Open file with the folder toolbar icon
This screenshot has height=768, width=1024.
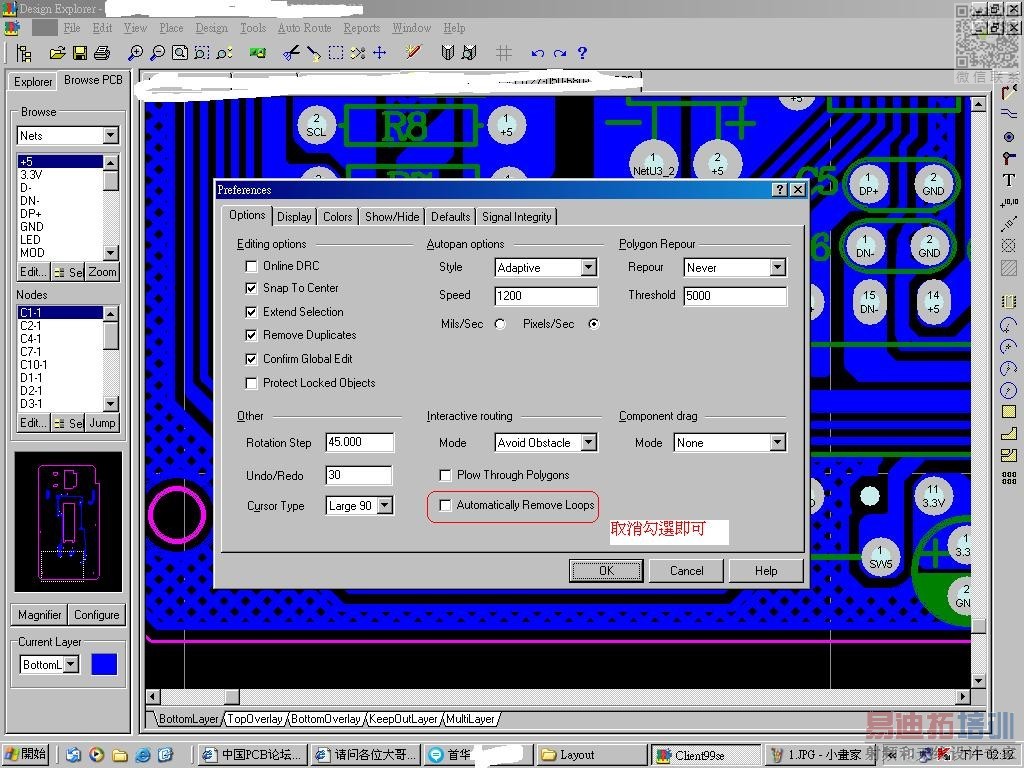click(57, 53)
